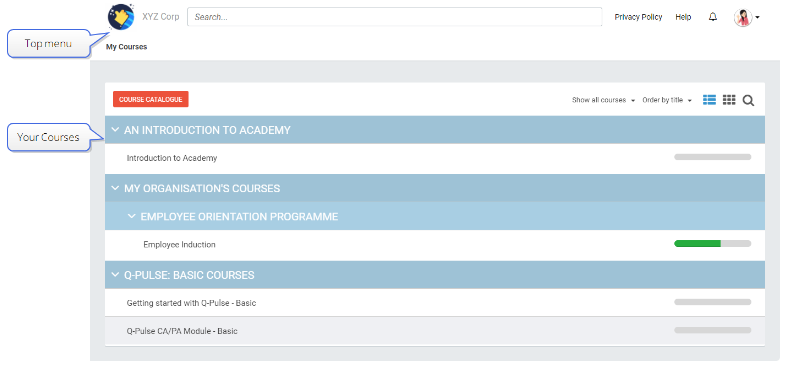The height and width of the screenshot is (366, 785).
Task: Open Q-Pulse CA/PA Module - Basic course
Action: click(182, 331)
